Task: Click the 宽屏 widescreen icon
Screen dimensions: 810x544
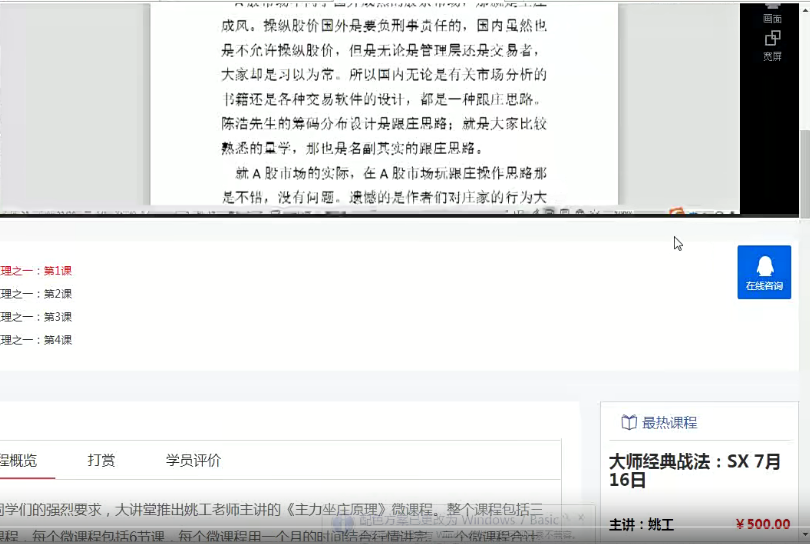Action: [x=772, y=38]
